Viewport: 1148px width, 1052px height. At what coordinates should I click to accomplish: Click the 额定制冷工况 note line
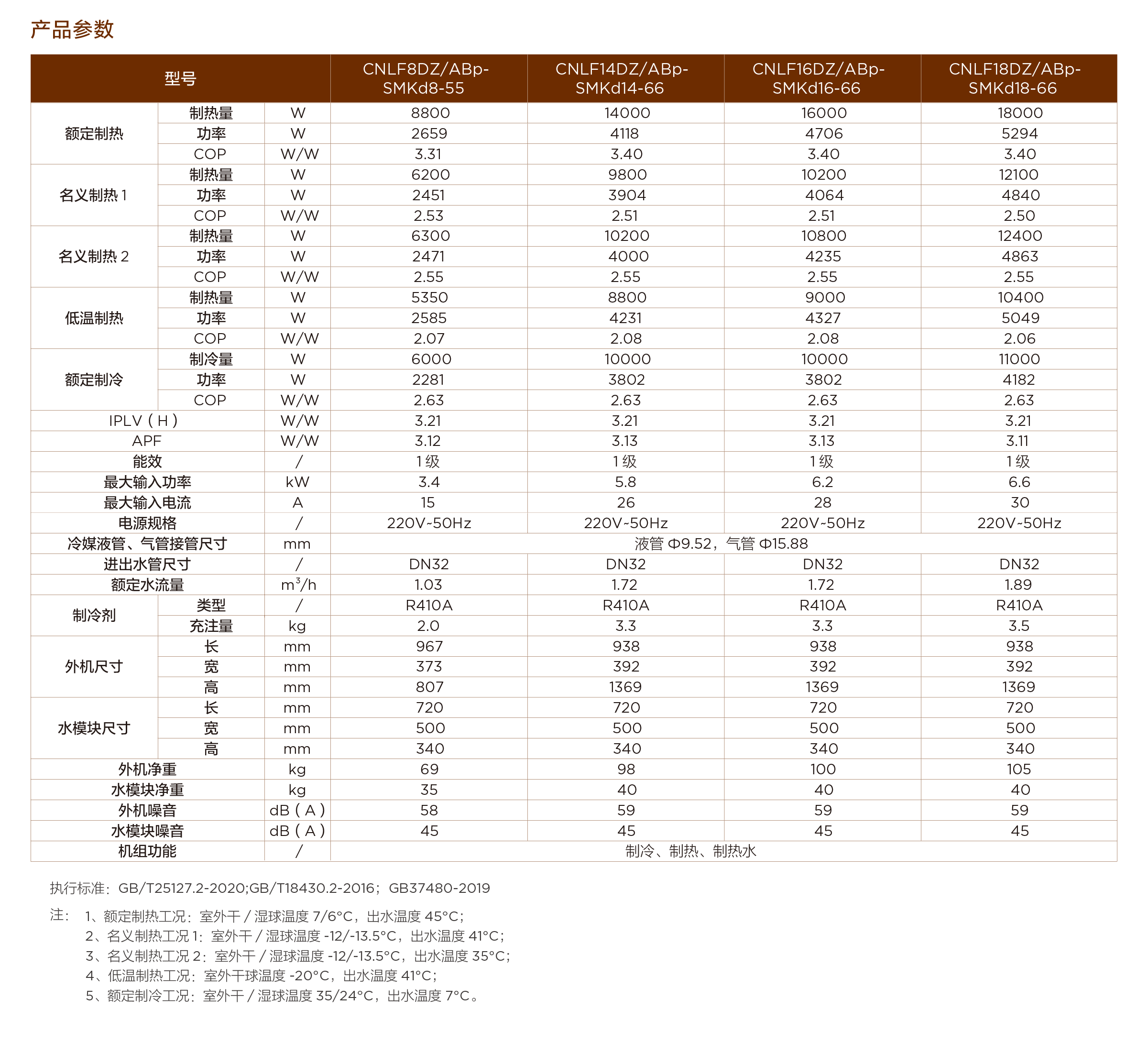click(x=283, y=996)
